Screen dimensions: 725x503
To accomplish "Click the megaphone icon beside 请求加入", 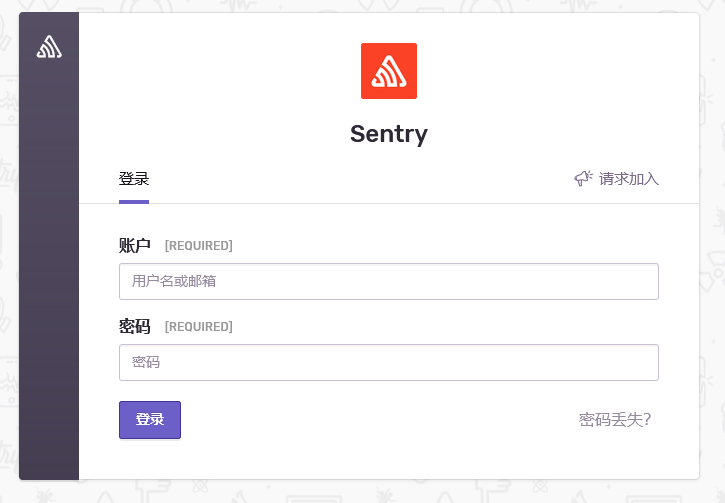I will [583, 178].
